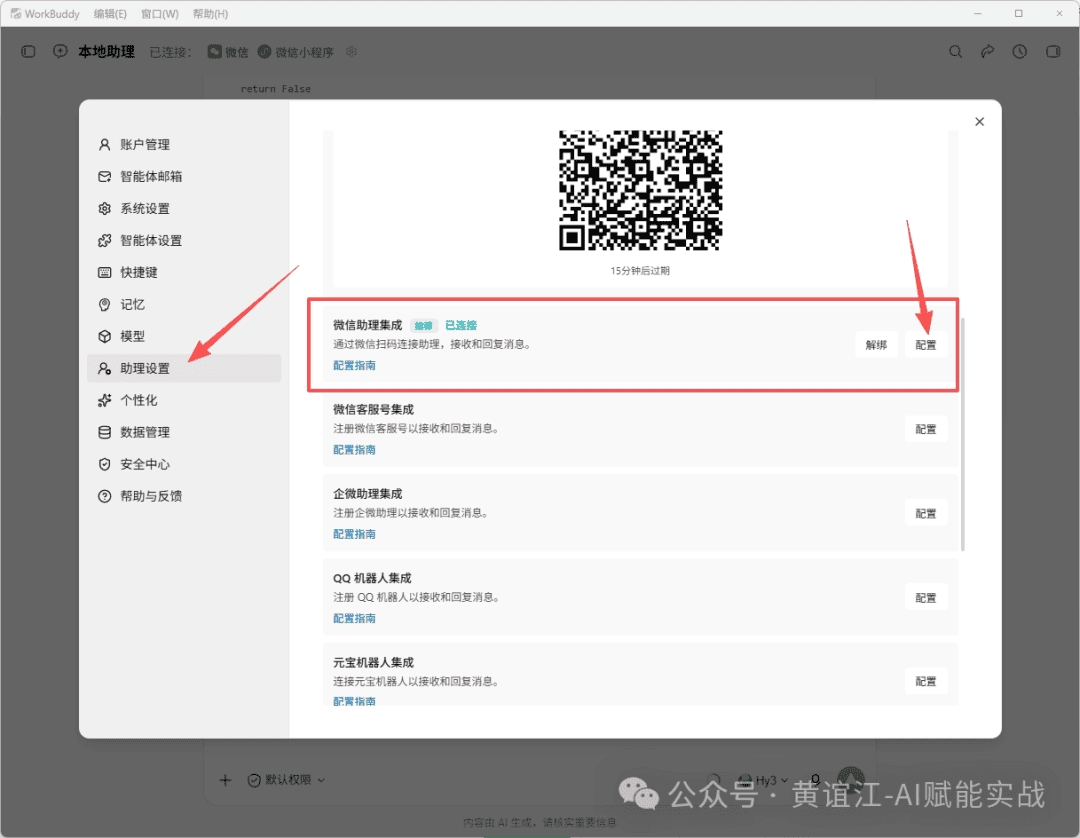
Task: Open 快捷键 settings page
Action: tap(184, 272)
